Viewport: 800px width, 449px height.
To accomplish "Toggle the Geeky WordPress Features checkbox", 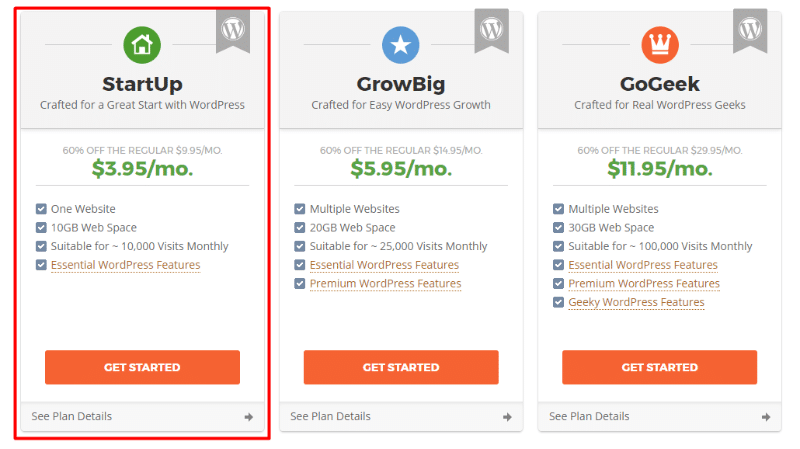I will tap(559, 302).
